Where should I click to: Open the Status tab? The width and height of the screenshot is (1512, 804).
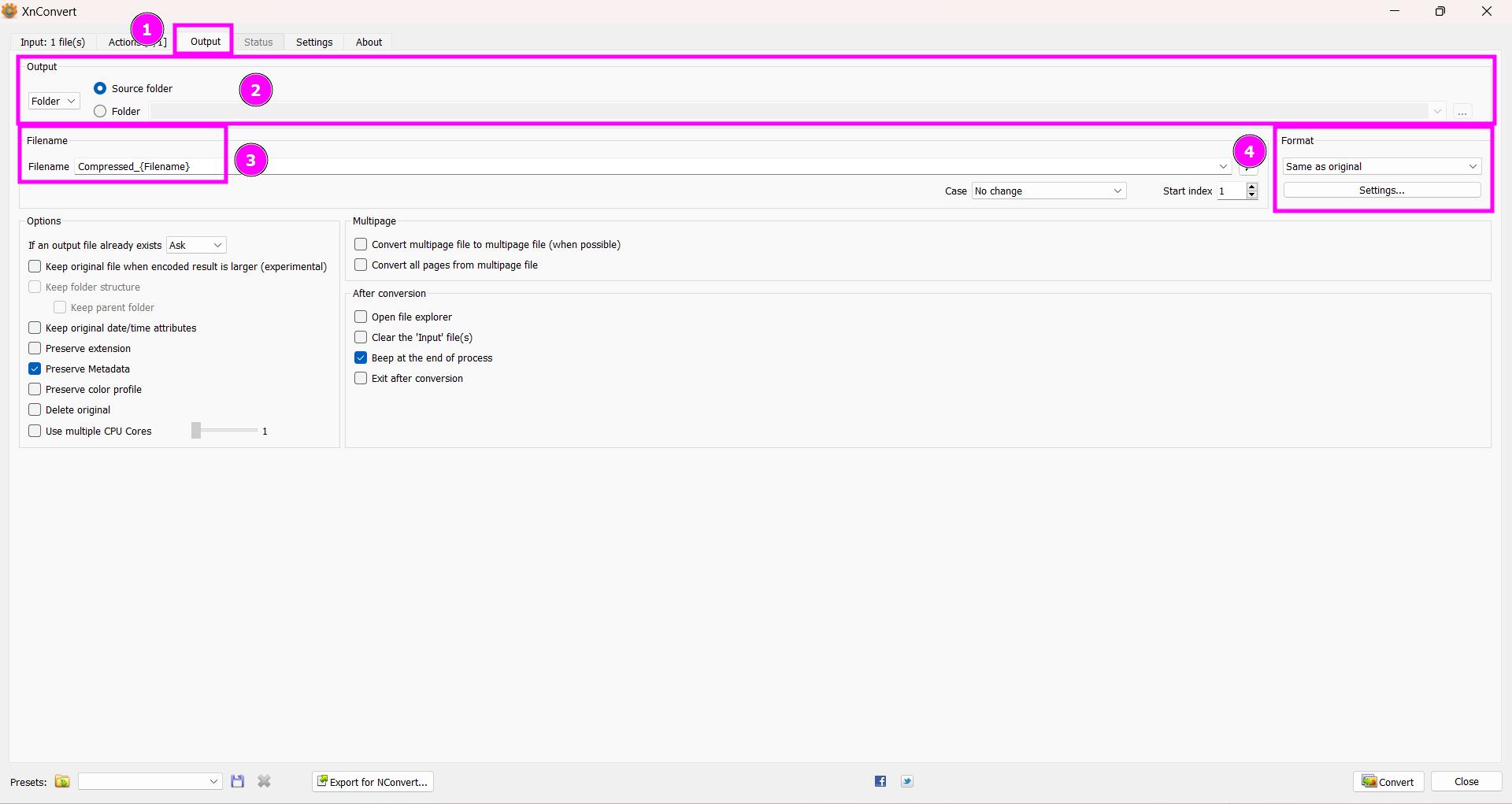tap(258, 42)
